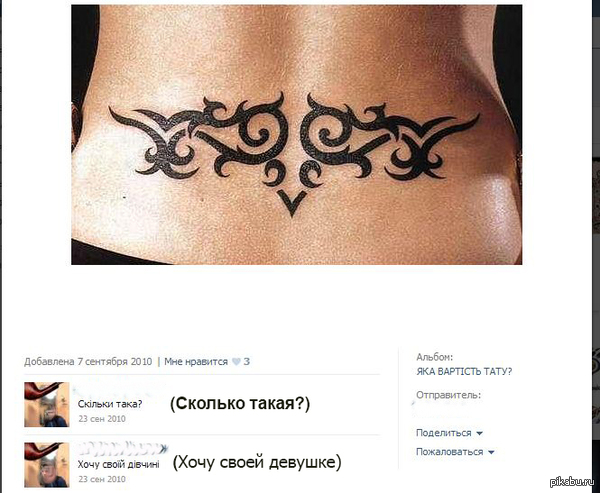This screenshot has width=600, height=493.
Task: Click the tattoo photo to view next
Action: (297, 134)
